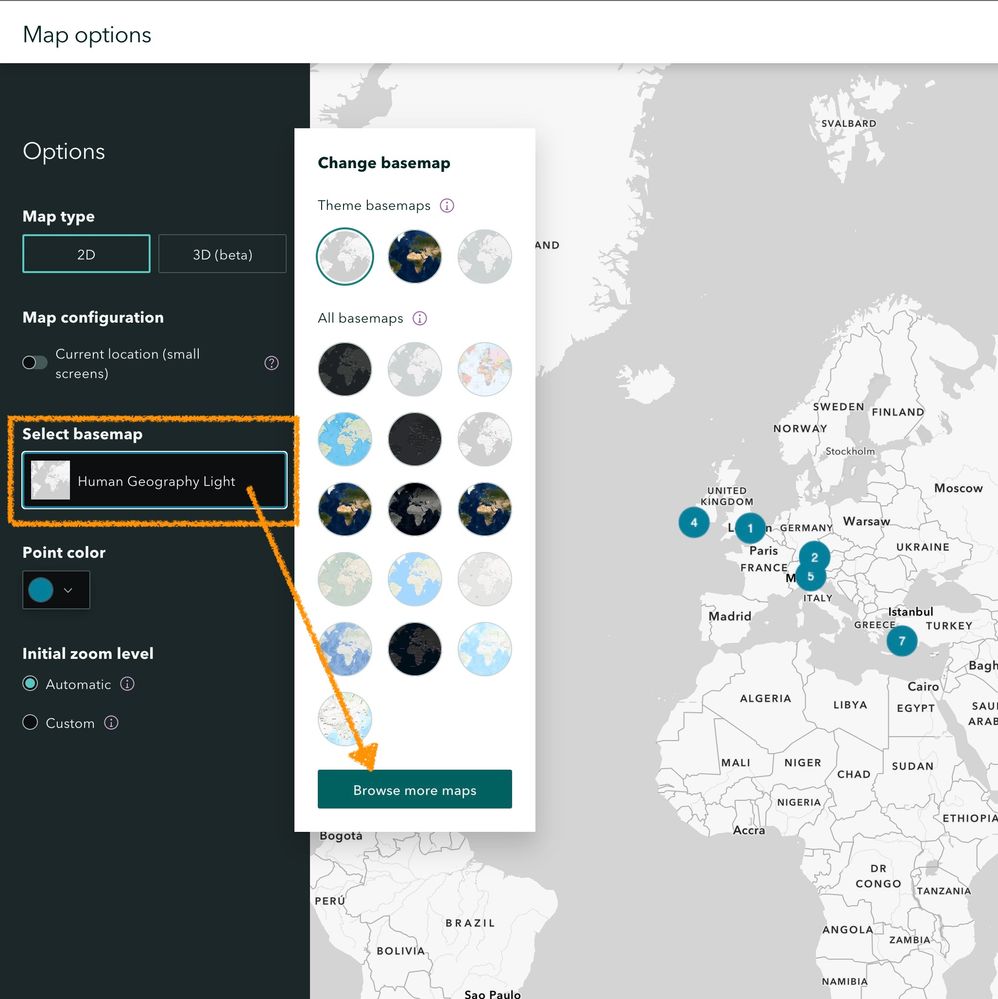The image size is (998, 999).
Task: Open help icon for Current location setting
Action: [x=271, y=363]
